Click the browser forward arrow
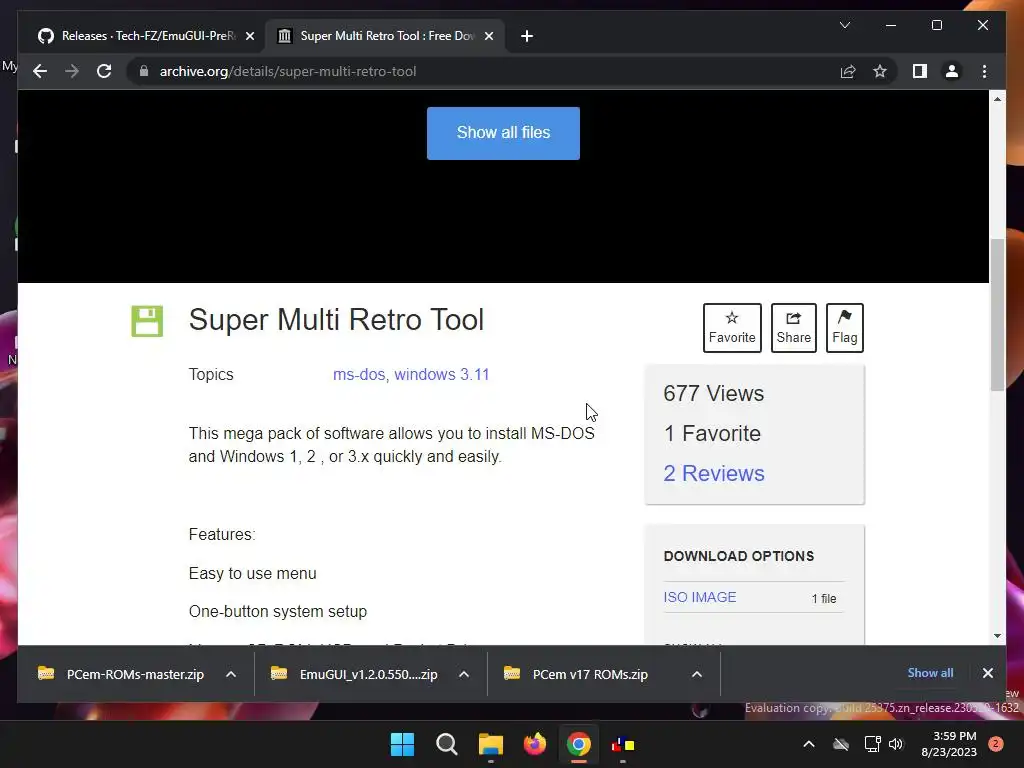1024x768 pixels. click(x=72, y=71)
